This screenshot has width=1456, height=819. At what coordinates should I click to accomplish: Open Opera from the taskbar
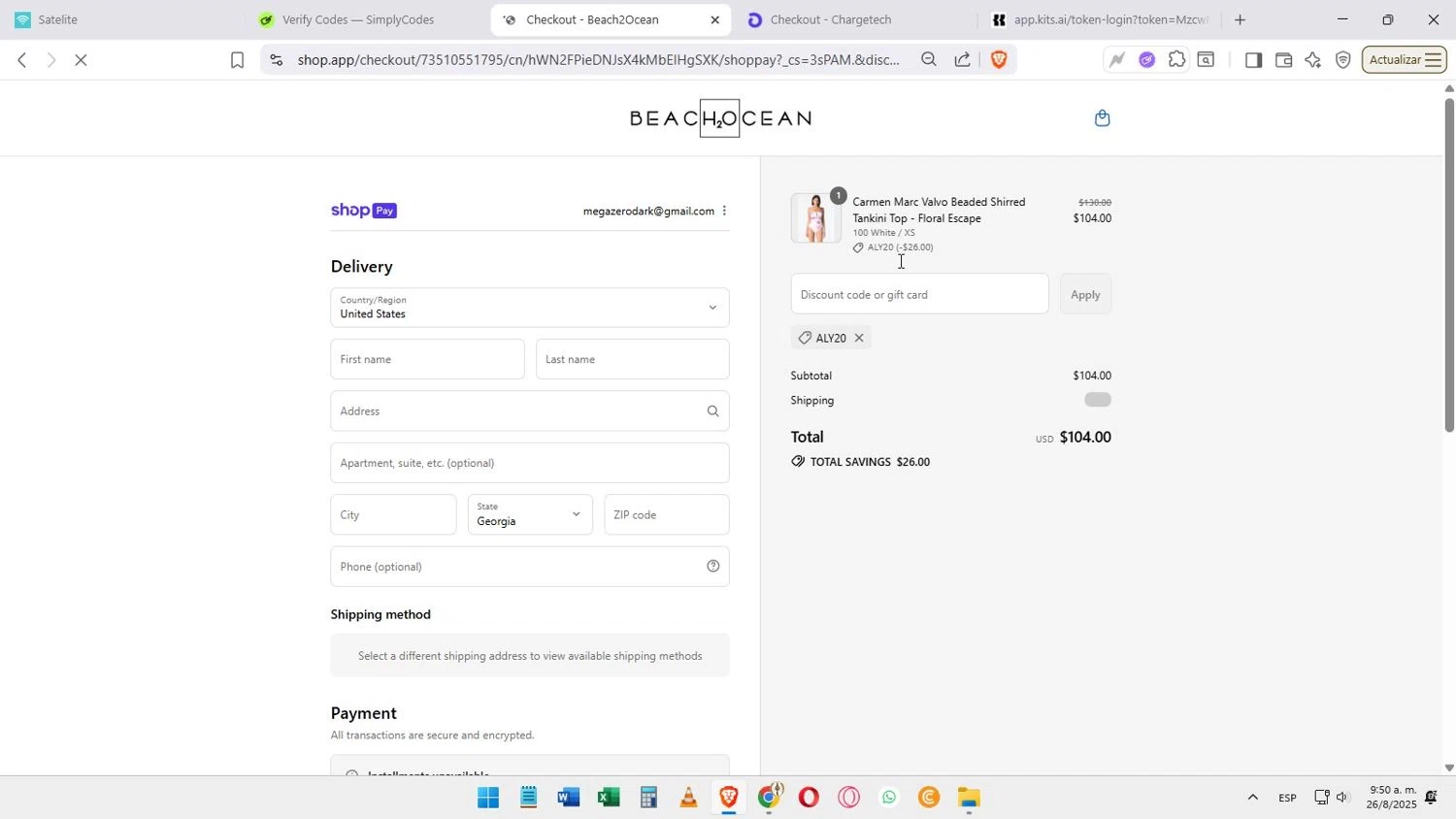click(x=809, y=798)
